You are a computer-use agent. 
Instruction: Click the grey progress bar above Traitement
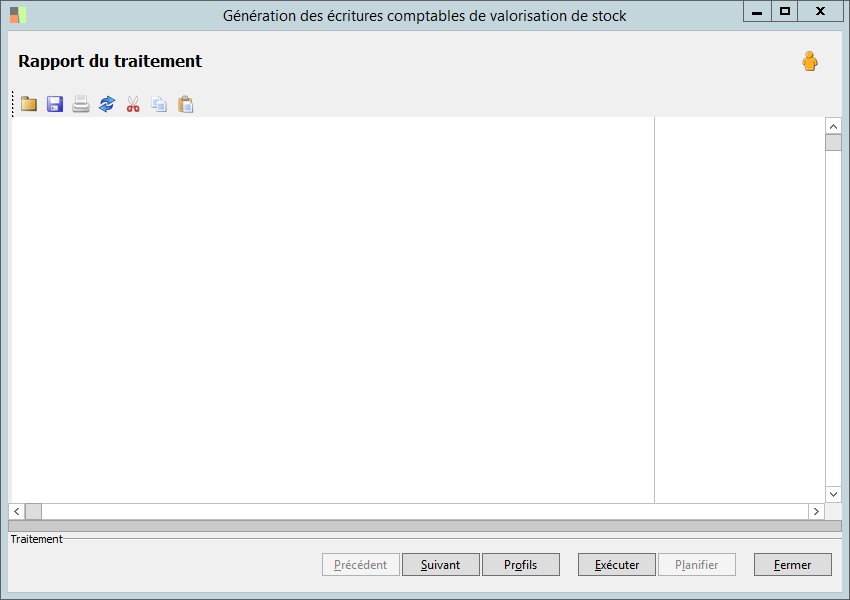click(425, 526)
